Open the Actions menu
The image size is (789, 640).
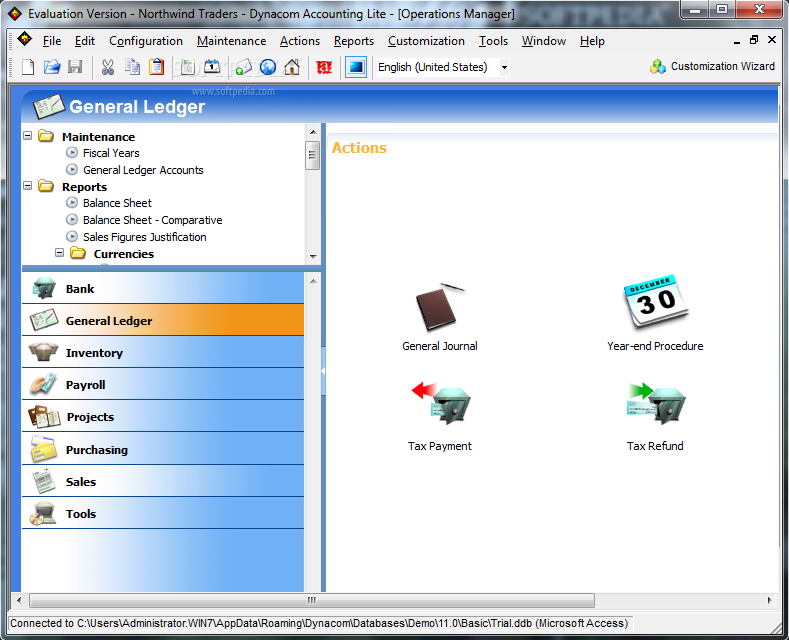click(x=300, y=41)
